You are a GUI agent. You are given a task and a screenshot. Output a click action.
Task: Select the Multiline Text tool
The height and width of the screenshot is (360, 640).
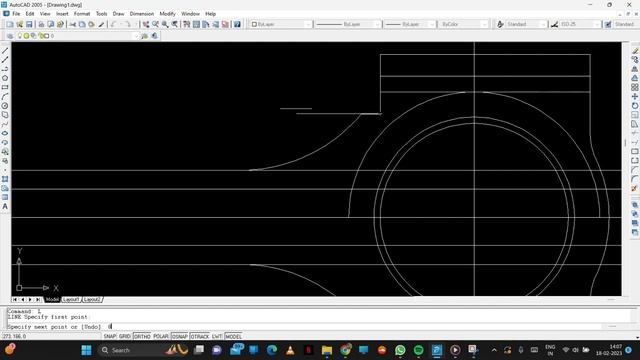[5, 207]
